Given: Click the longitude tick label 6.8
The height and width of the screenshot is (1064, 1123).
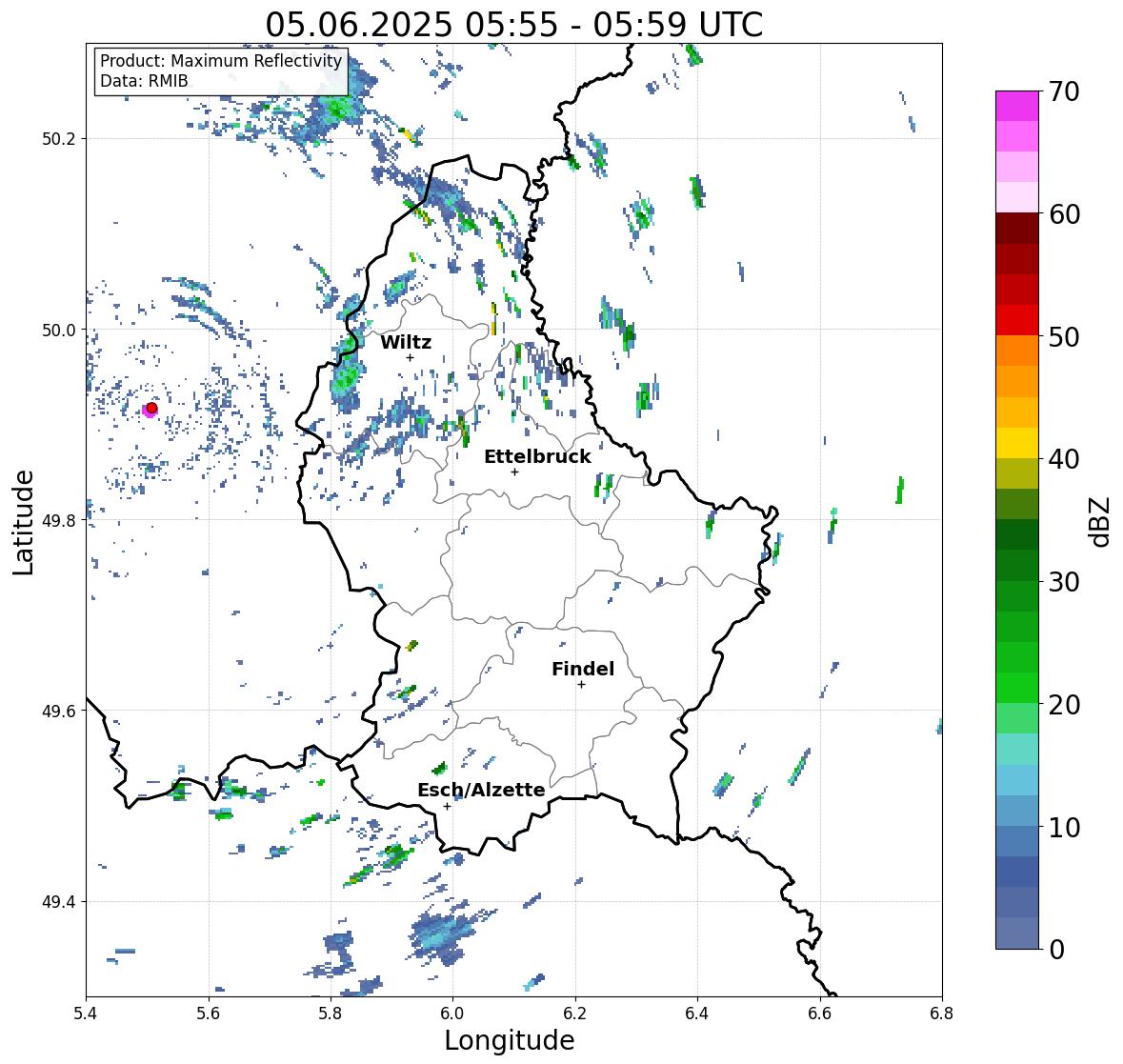Looking at the screenshot, I should point(942,1014).
